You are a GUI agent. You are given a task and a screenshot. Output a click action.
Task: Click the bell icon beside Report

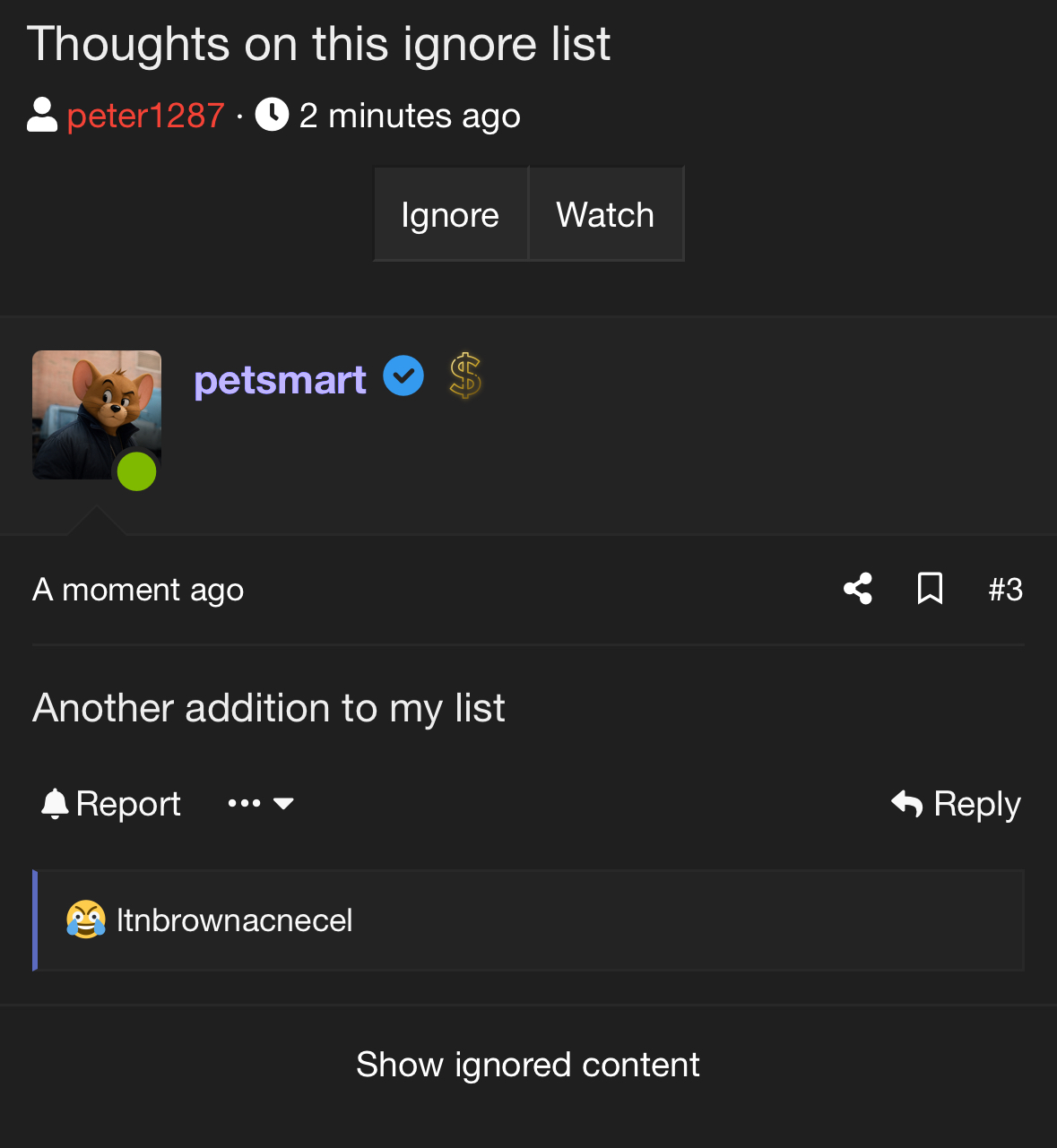tap(55, 804)
